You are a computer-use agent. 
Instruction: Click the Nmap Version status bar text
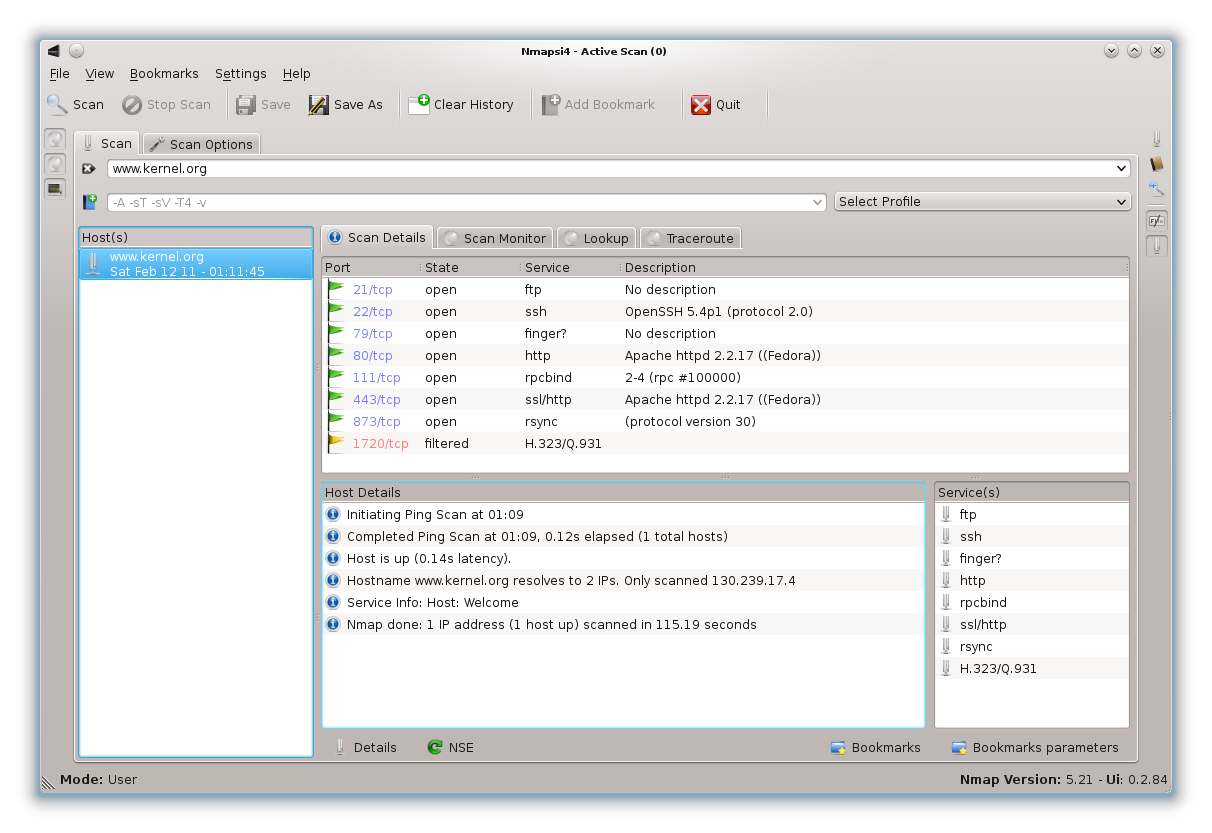point(1063,779)
